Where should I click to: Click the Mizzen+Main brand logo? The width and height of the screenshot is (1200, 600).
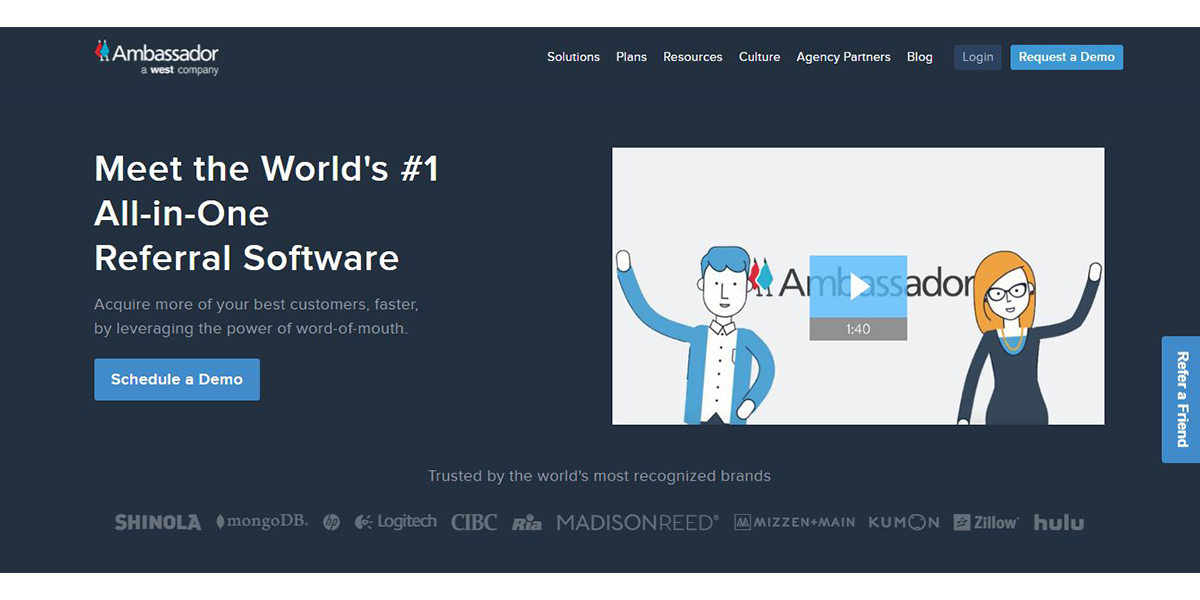795,522
